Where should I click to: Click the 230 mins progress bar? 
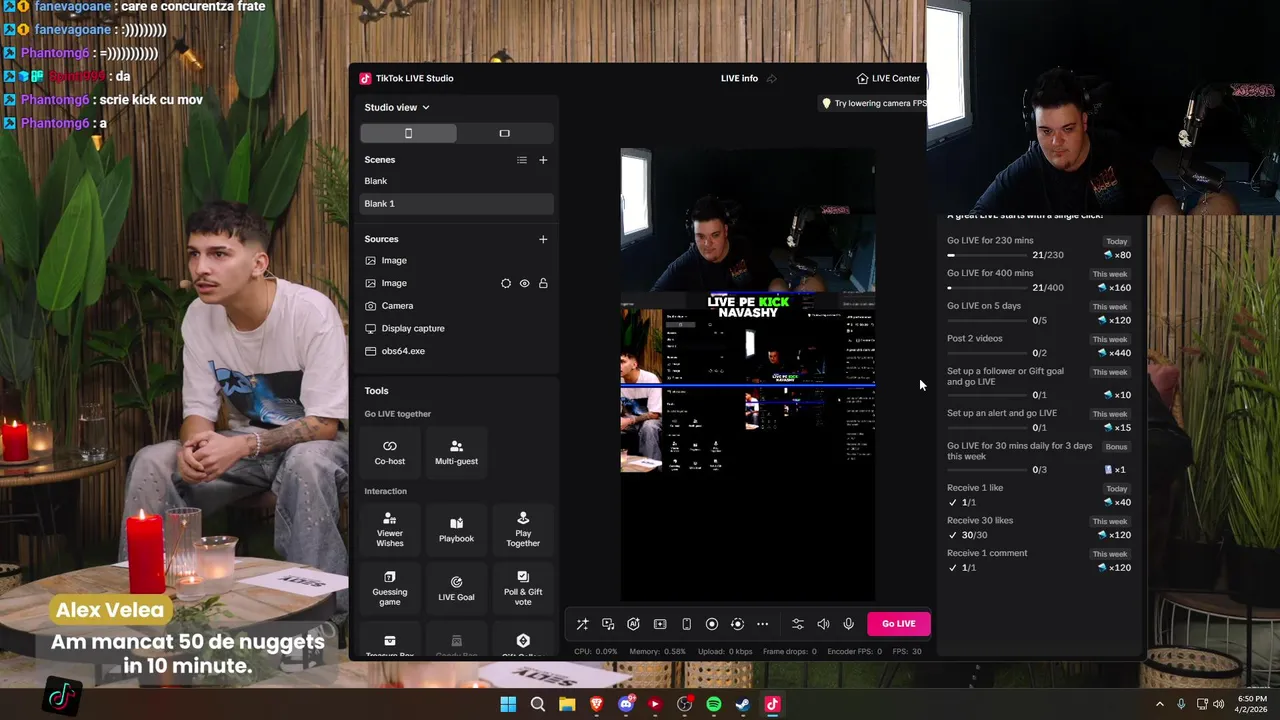tap(987, 255)
